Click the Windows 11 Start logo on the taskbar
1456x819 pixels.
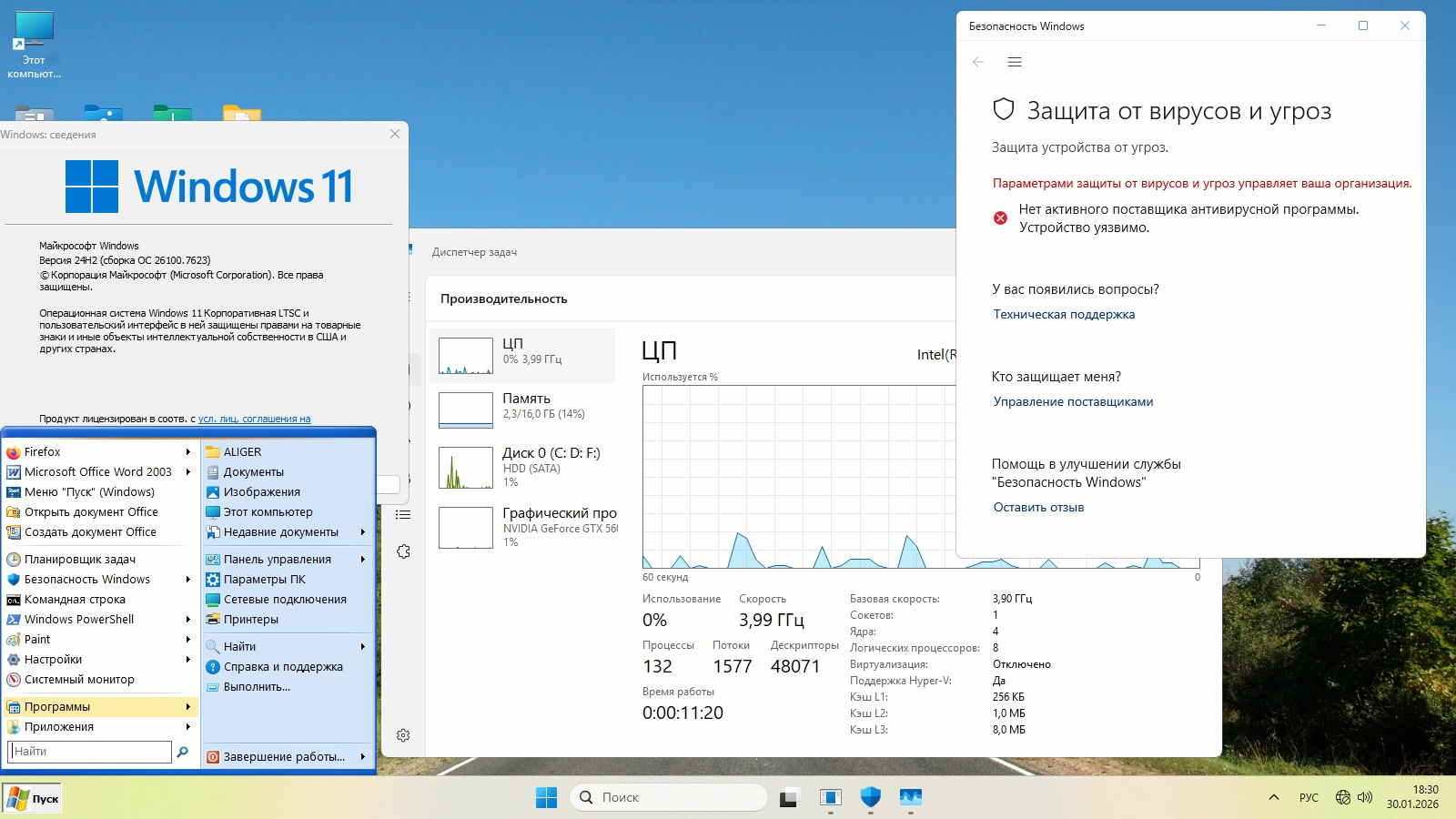coord(546,797)
